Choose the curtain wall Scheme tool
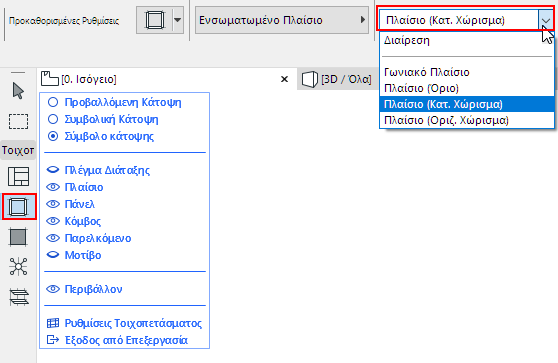 (19, 177)
